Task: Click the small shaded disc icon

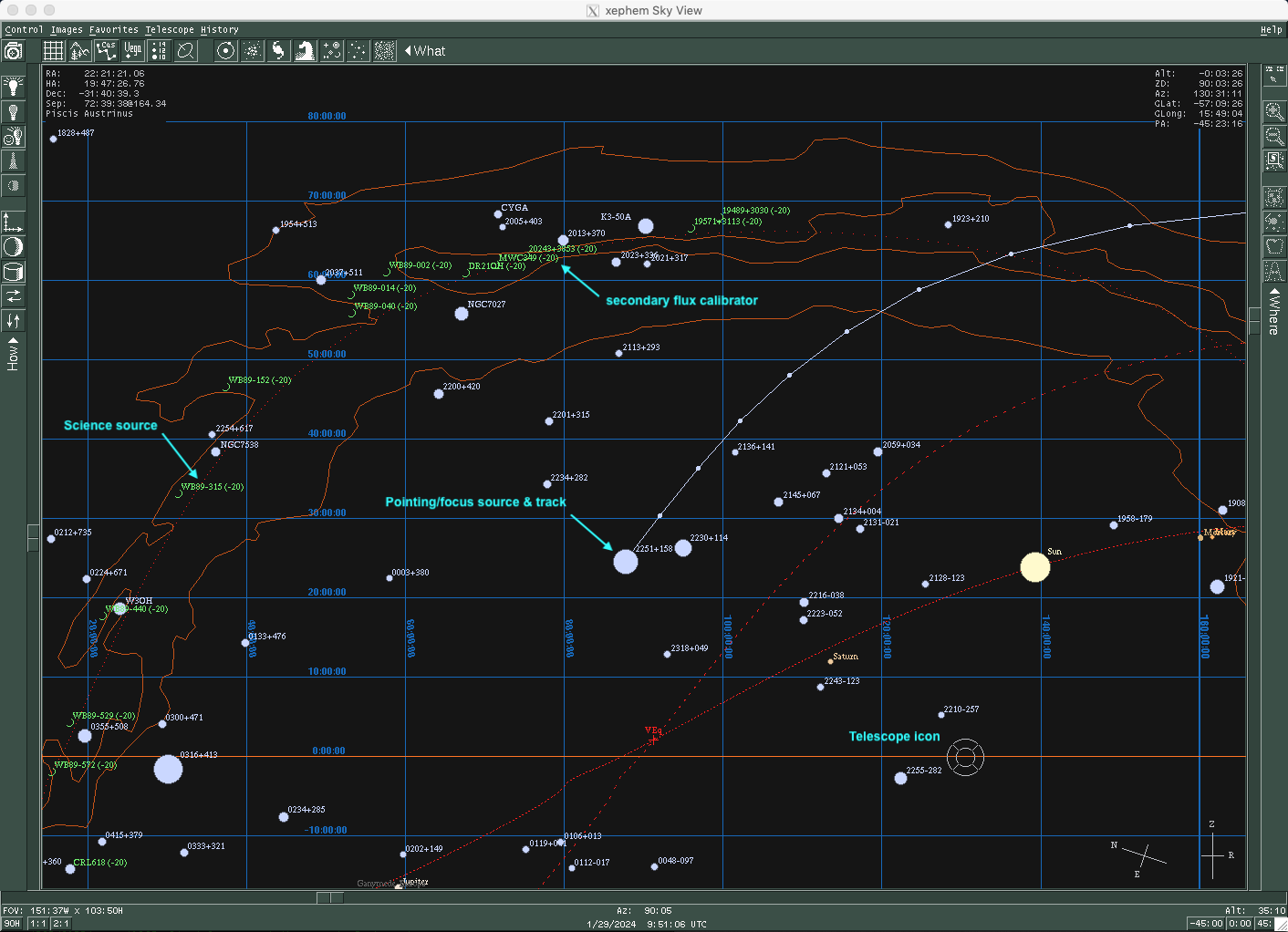Action: 13,186
